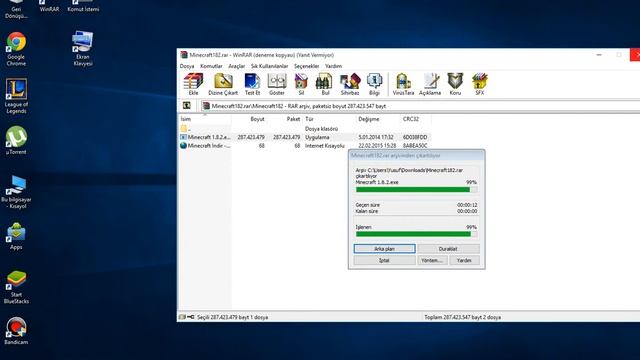This screenshot has width=640, height=360.
Task: Click the 22.02.2015 15:28 date cell
Action: 377,145
